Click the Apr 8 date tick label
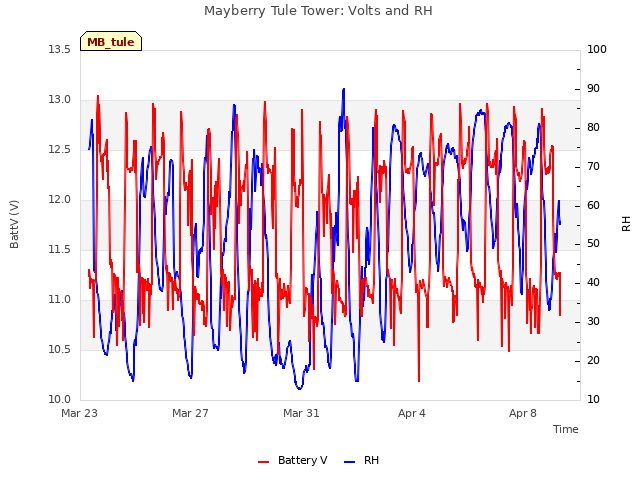 (x=523, y=413)
